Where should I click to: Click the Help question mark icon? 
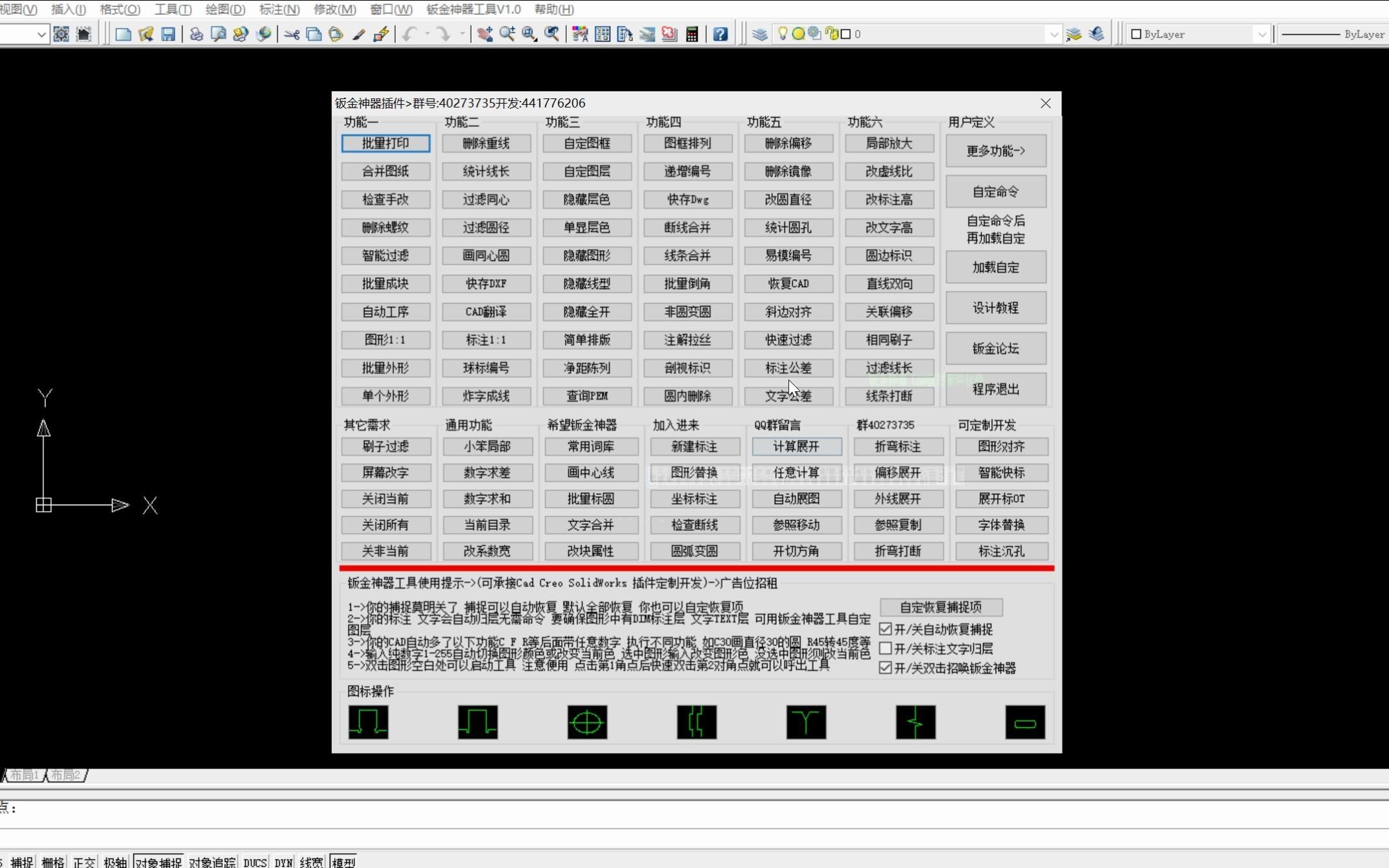coord(720,34)
